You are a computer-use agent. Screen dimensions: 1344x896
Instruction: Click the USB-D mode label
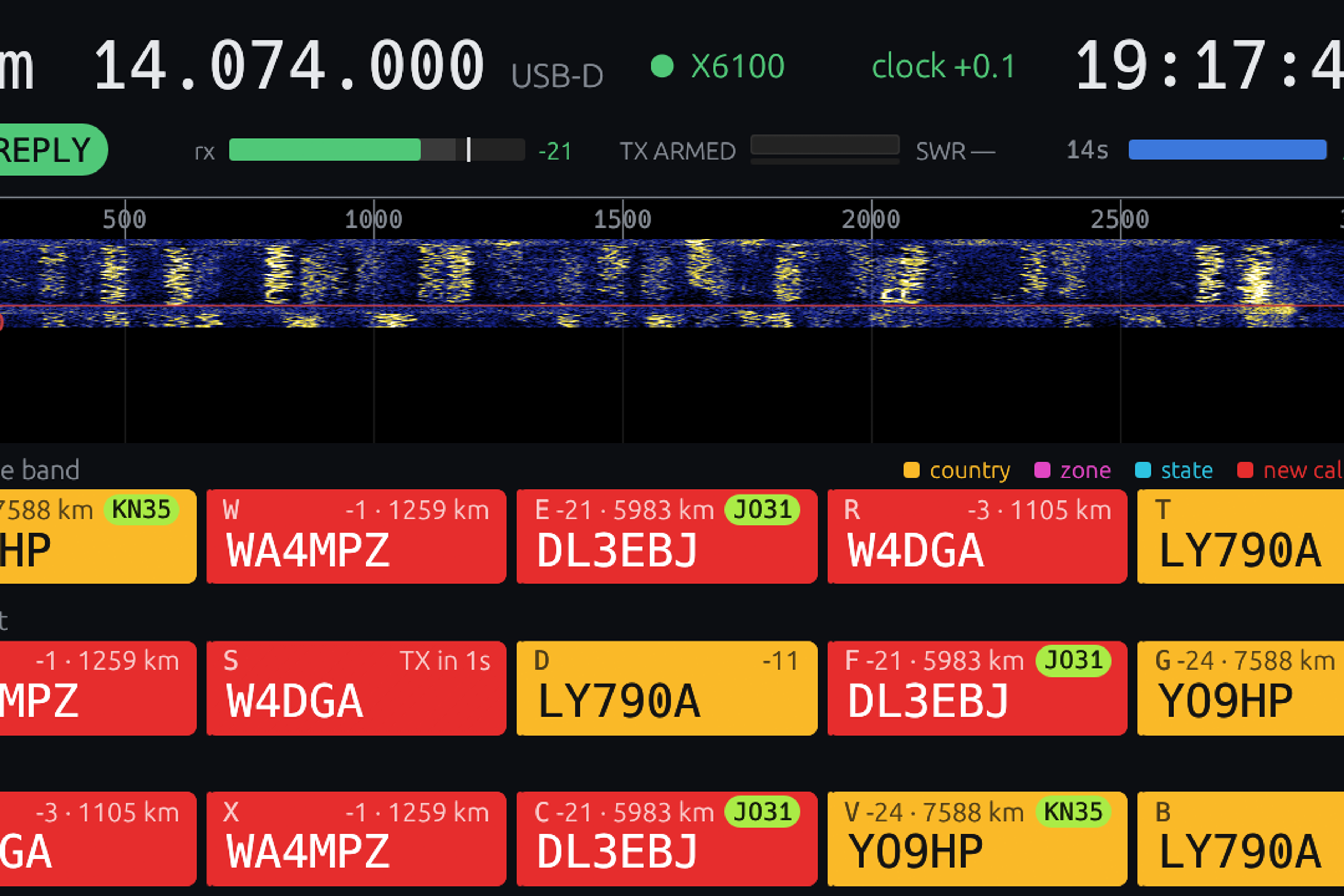click(x=557, y=76)
